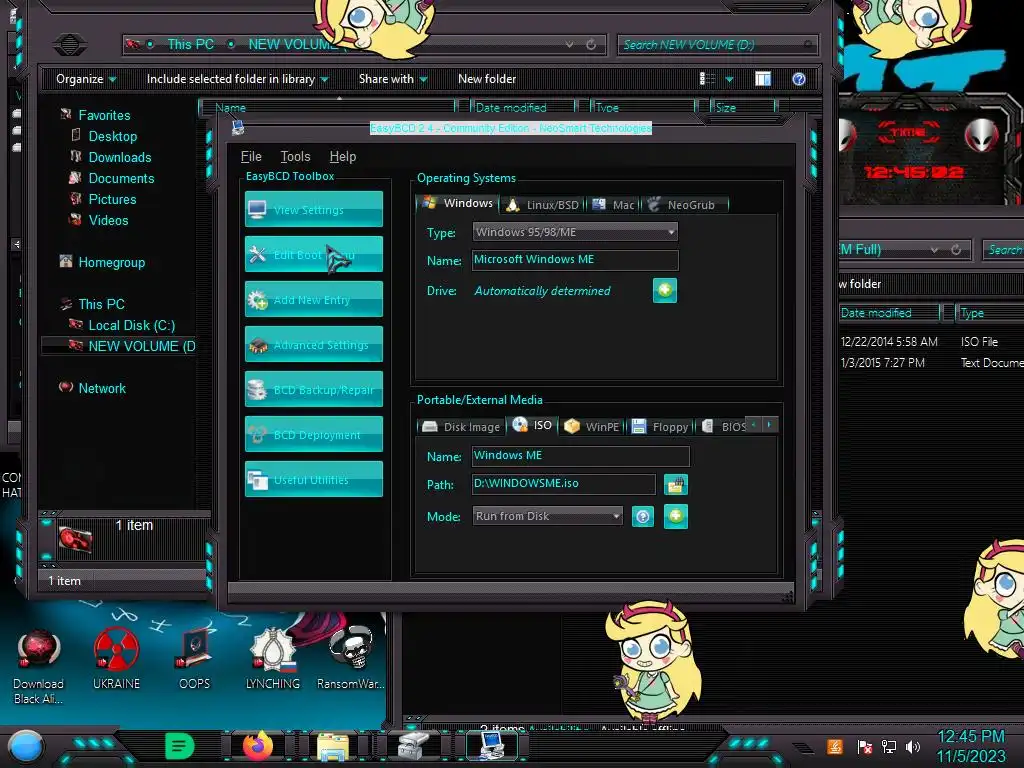Click the Windows ME ISO name field
The image size is (1024, 768).
click(581, 456)
